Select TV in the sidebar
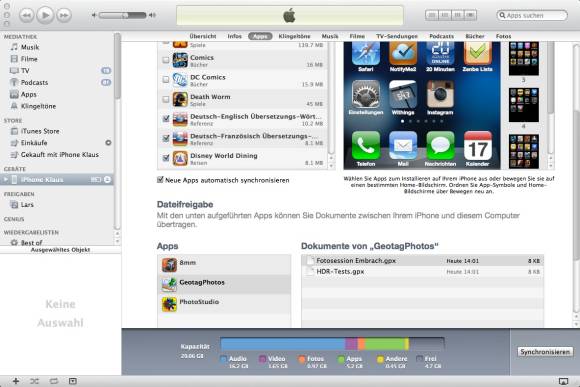 coord(25,71)
